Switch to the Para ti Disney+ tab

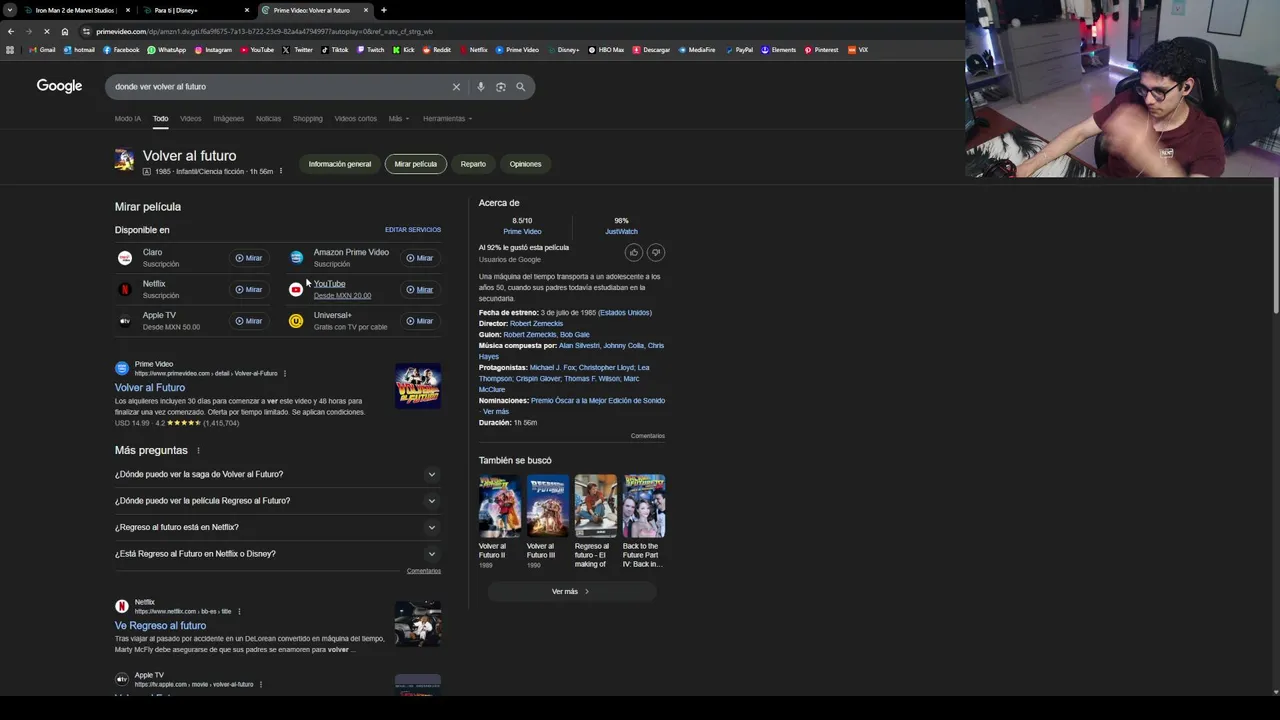[x=195, y=10]
